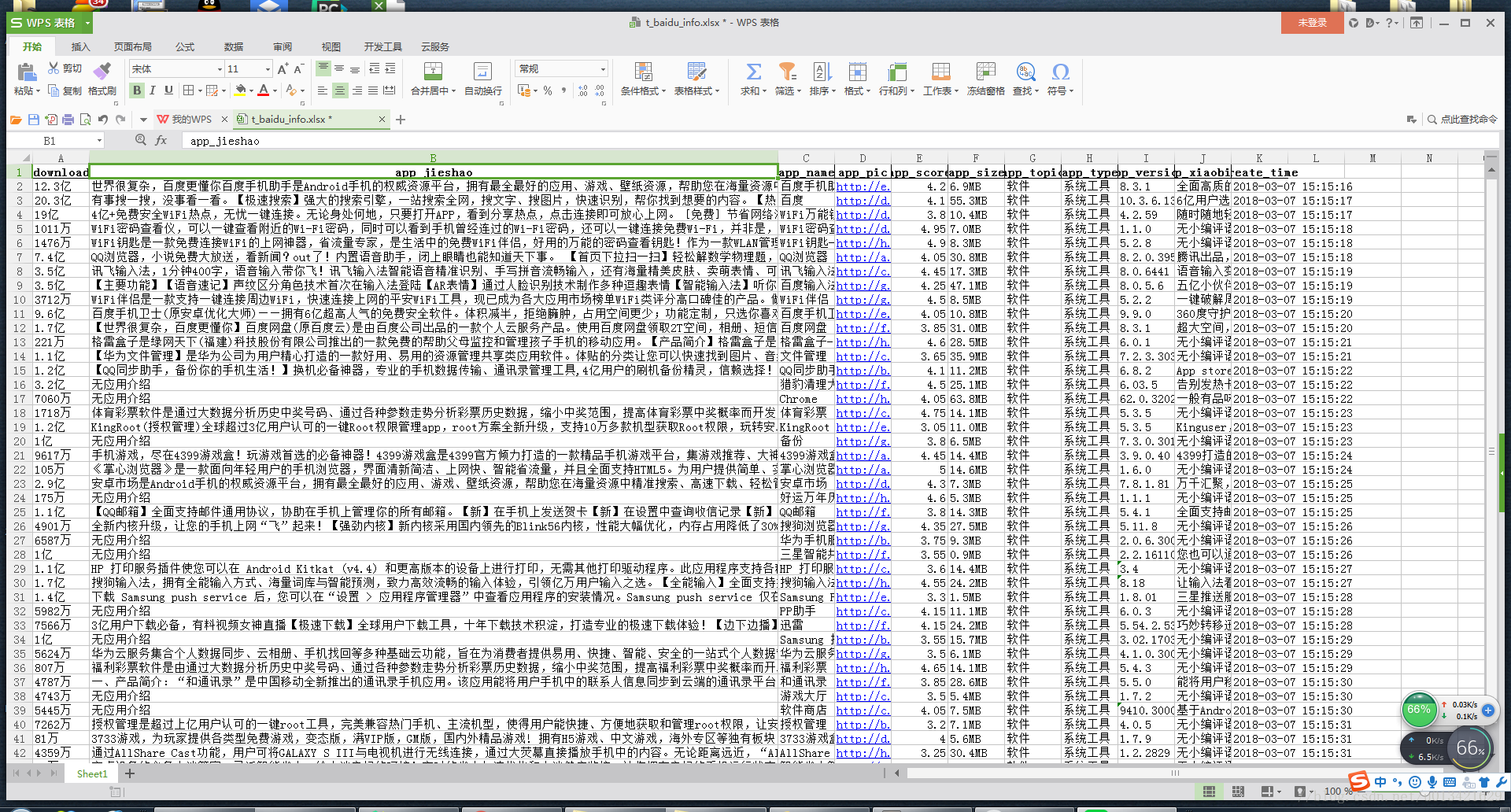
Task: Click the Wrap Text (自动换行) icon
Action: pyautogui.click(x=482, y=72)
